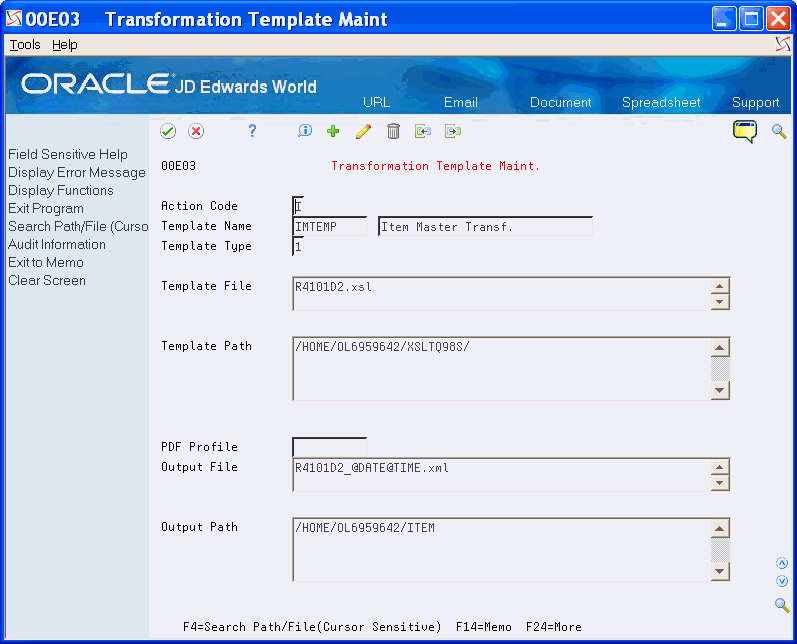Choose Exit to Memo option

[x=46, y=262]
